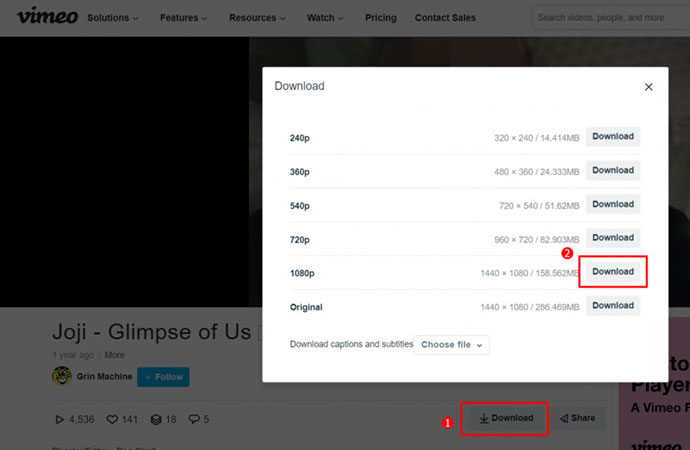Open the Choose file captions dropdown

click(451, 344)
